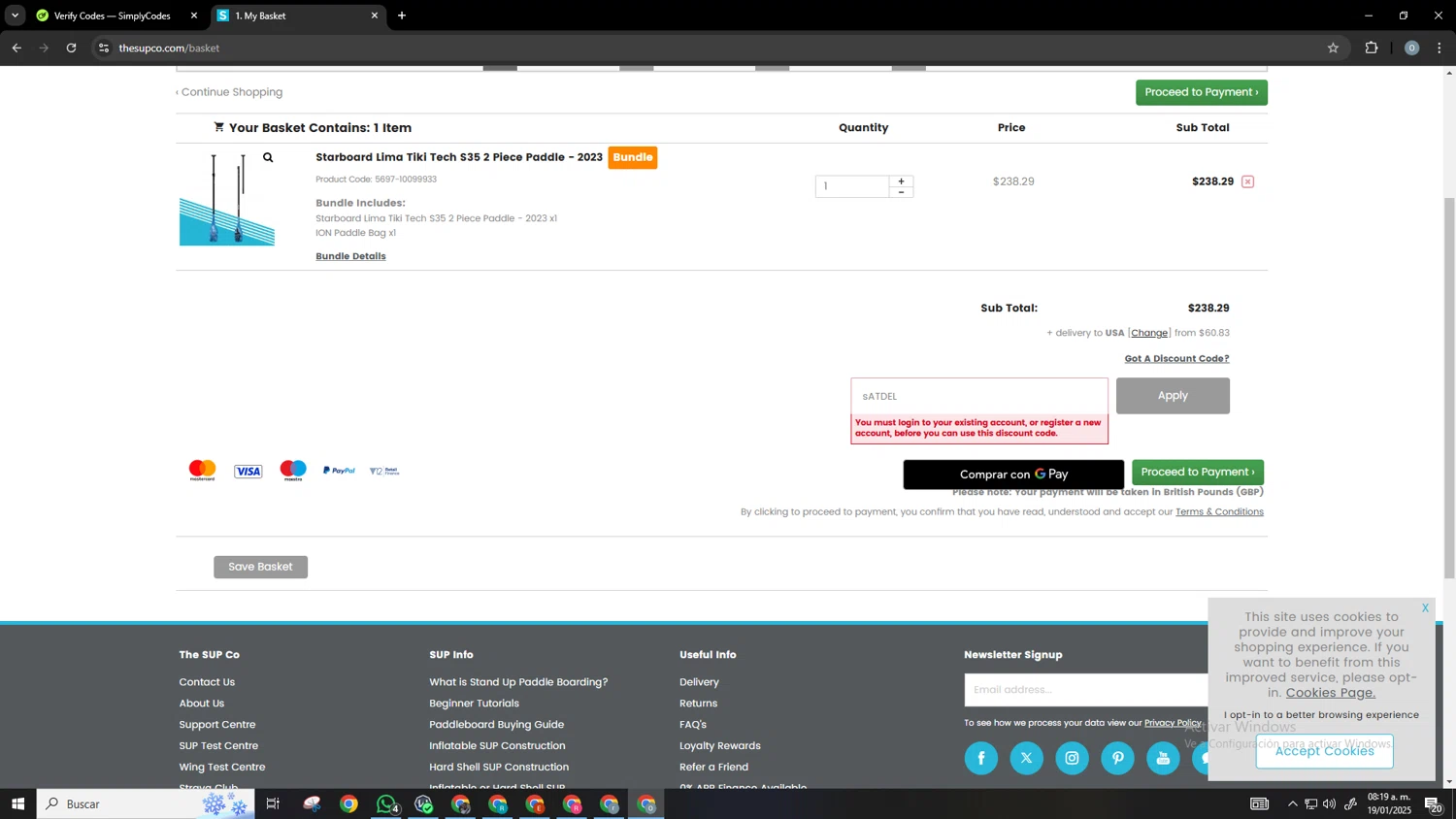The width and height of the screenshot is (1456, 819).
Task: Open the Bundle Details link
Action: [350, 256]
